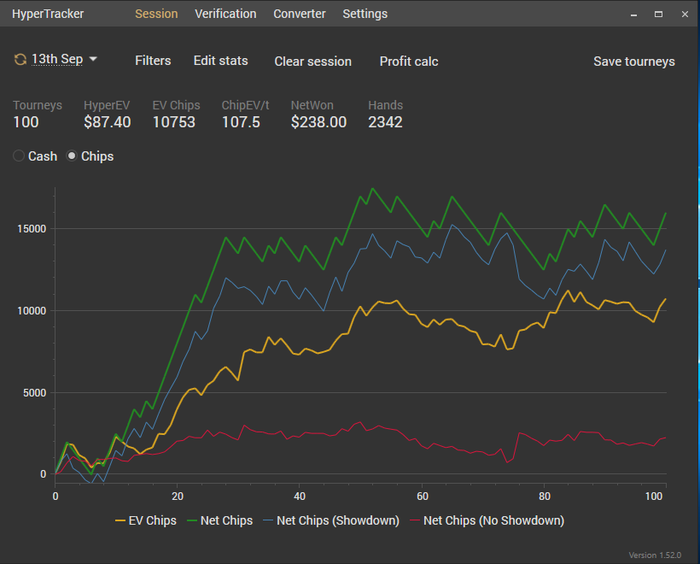The height and width of the screenshot is (564, 700).
Task: Open the Converter tab
Action: tap(299, 14)
